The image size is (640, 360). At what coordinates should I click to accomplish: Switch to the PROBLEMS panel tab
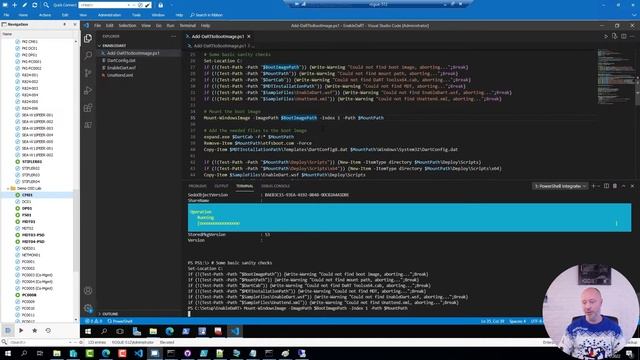[x=198, y=186]
